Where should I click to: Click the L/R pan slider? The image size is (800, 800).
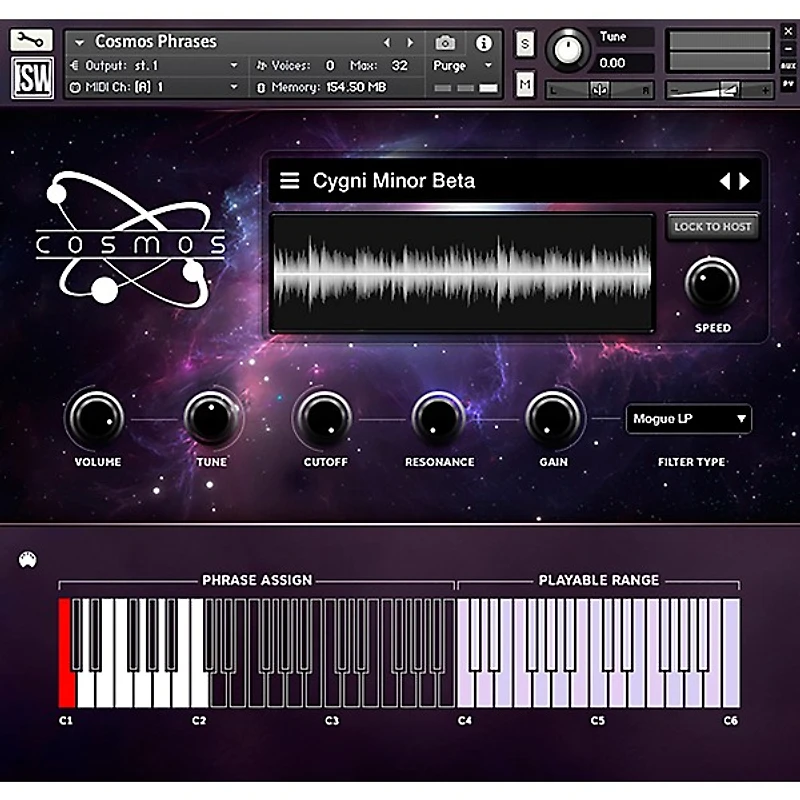tap(599, 90)
